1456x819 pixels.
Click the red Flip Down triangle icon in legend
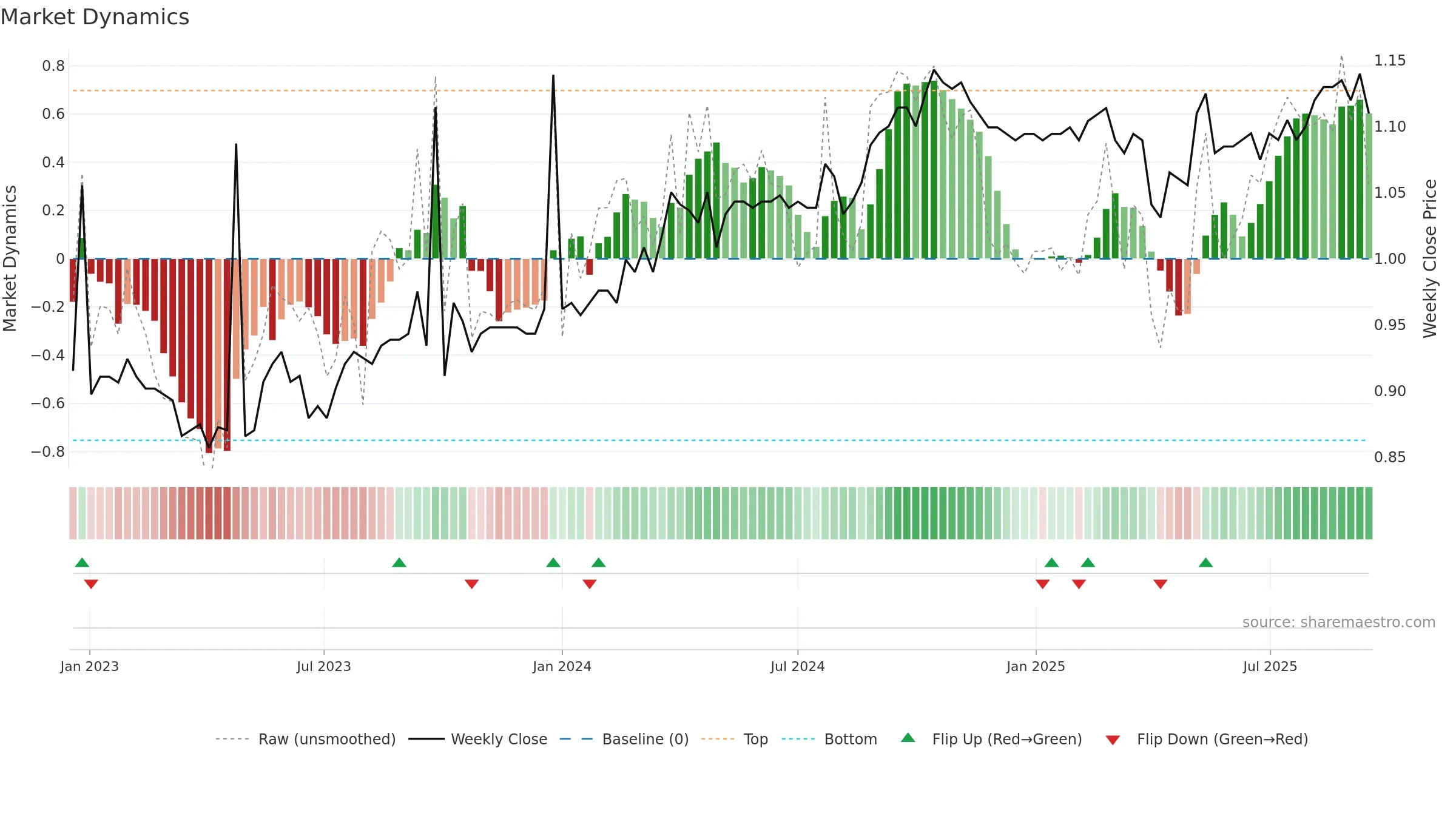click(x=1113, y=740)
